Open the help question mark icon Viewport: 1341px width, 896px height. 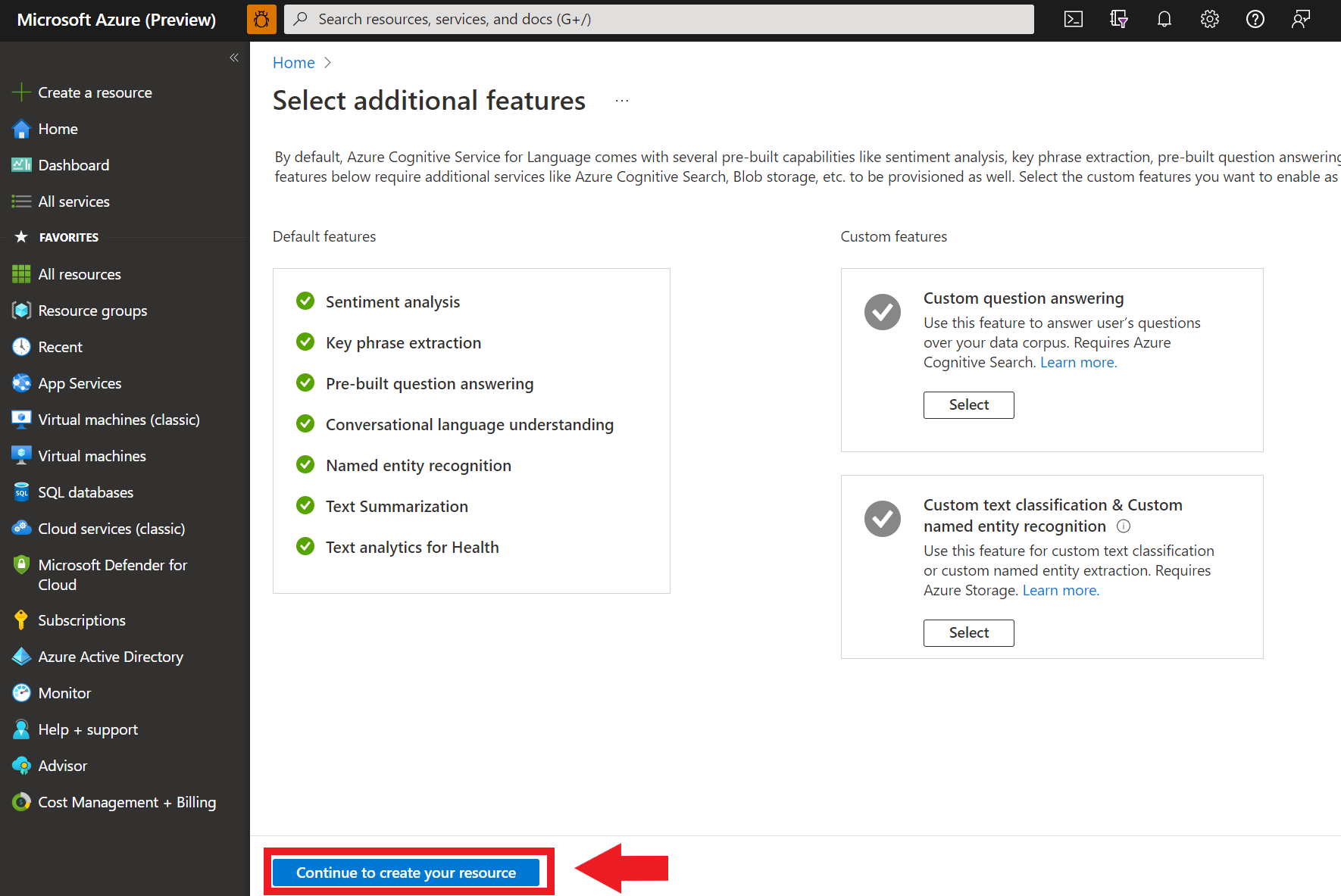pos(1255,20)
